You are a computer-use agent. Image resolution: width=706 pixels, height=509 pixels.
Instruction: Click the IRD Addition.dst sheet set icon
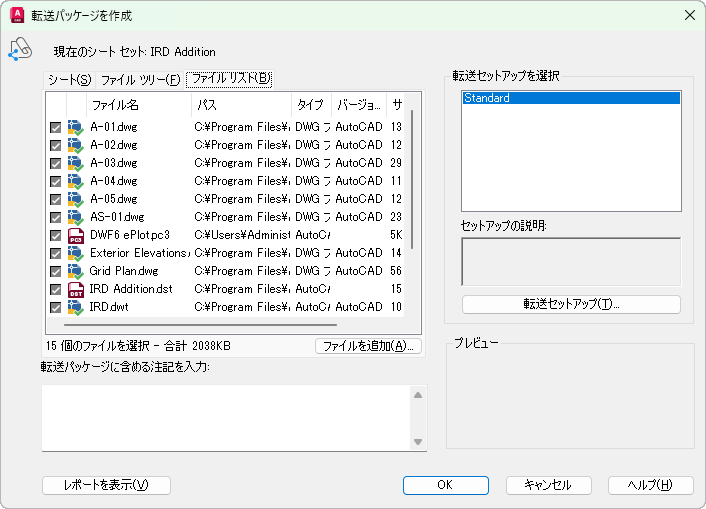pos(75,289)
